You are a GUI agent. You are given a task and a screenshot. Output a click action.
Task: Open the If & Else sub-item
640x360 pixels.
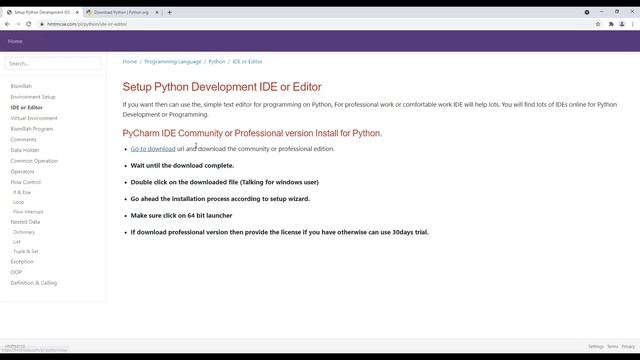point(22,192)
